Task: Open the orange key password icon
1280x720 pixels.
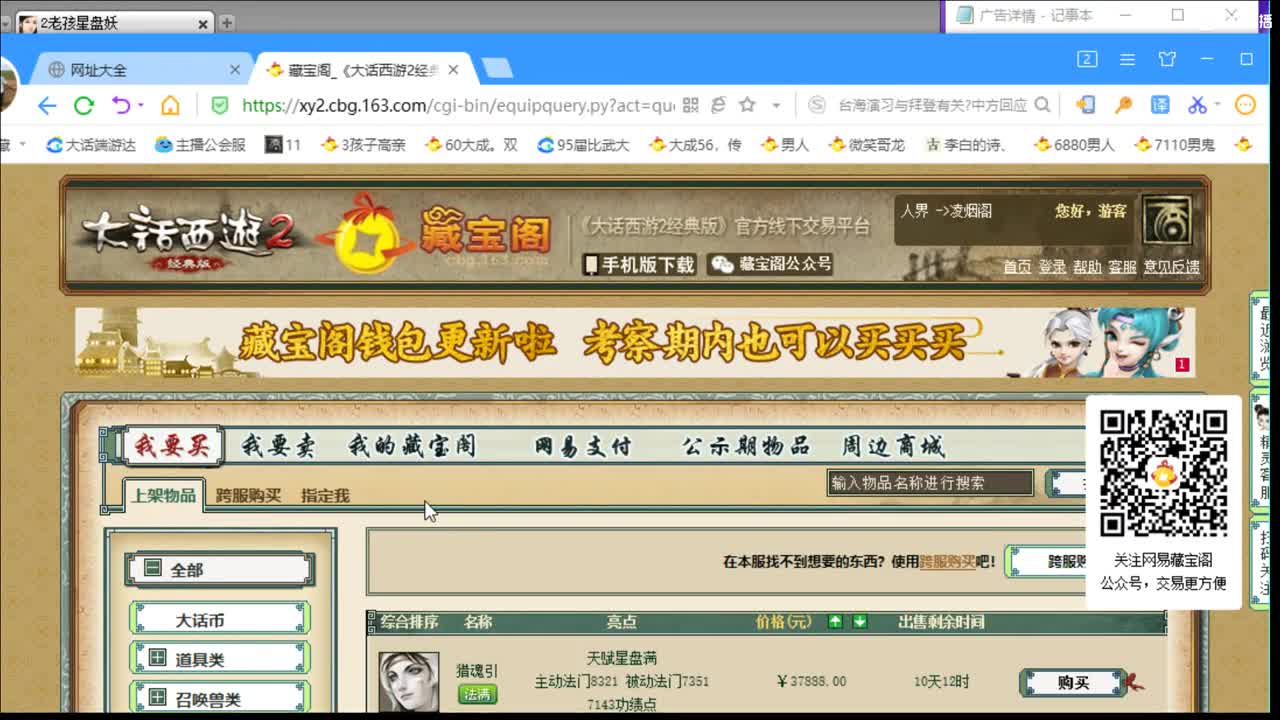Action: point(1123,105)
